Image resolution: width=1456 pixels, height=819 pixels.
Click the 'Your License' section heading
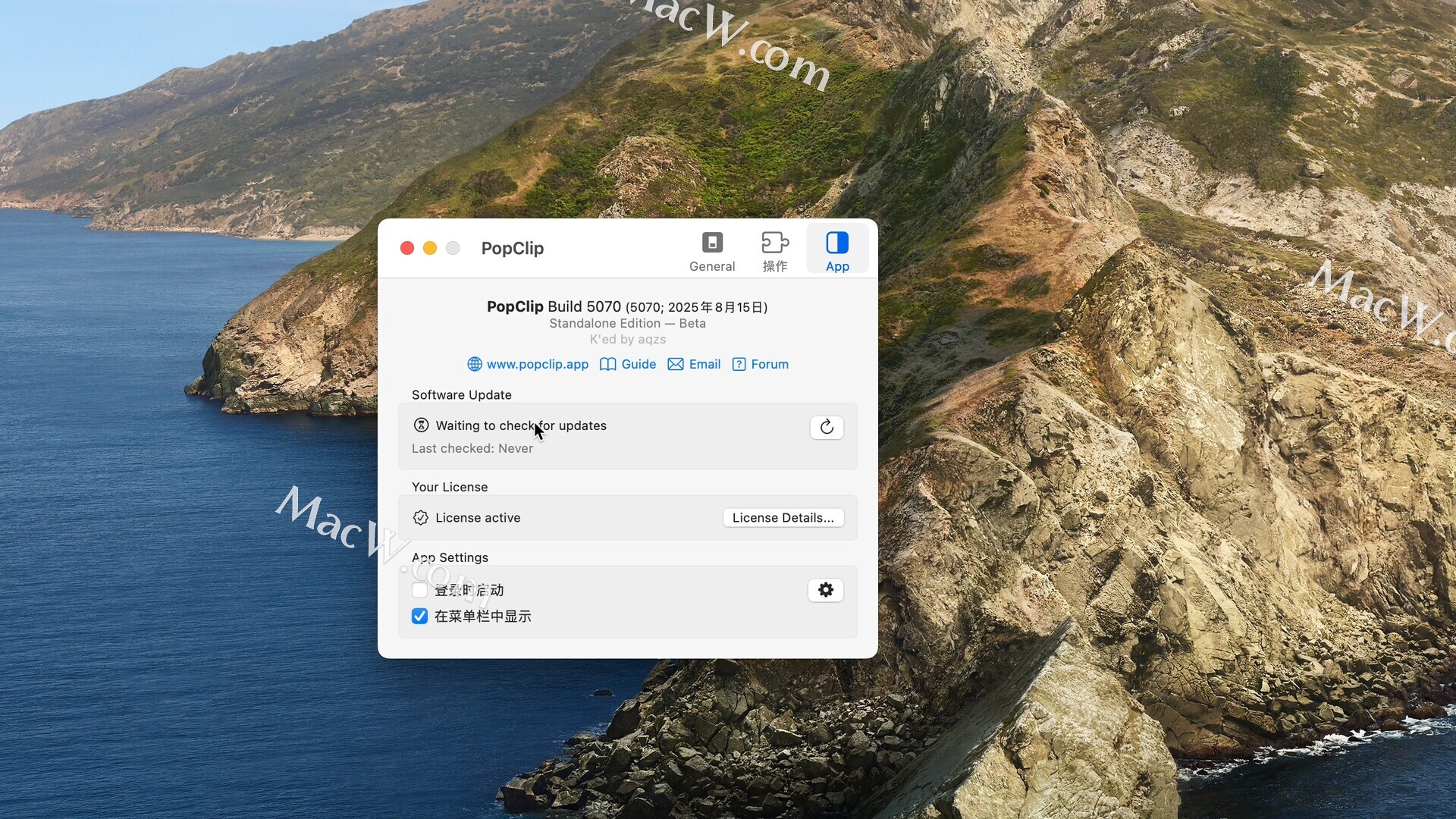pyautogui.click(x=449, y=487)
